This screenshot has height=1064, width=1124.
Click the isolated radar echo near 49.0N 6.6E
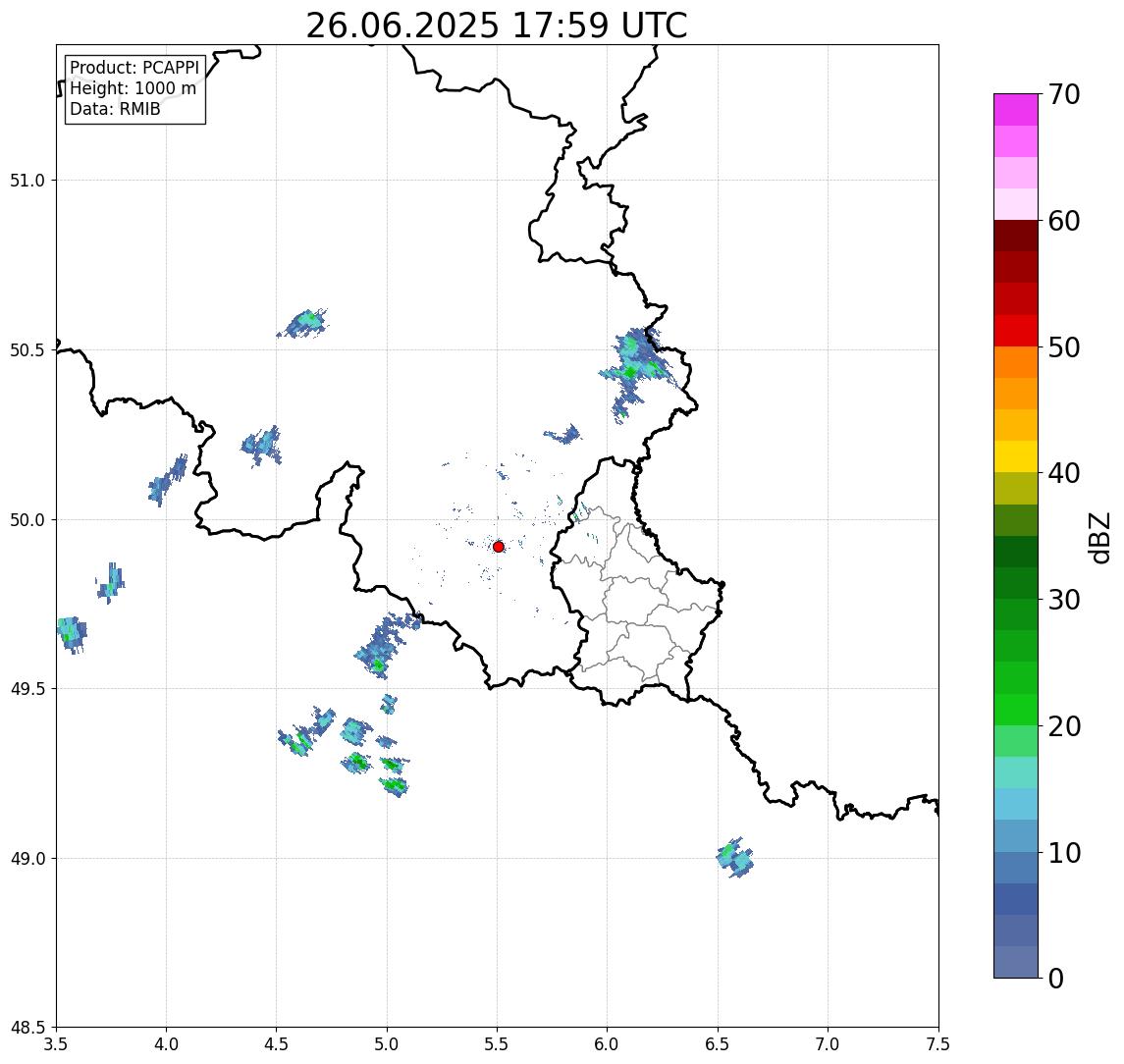(x=734, y=858)
